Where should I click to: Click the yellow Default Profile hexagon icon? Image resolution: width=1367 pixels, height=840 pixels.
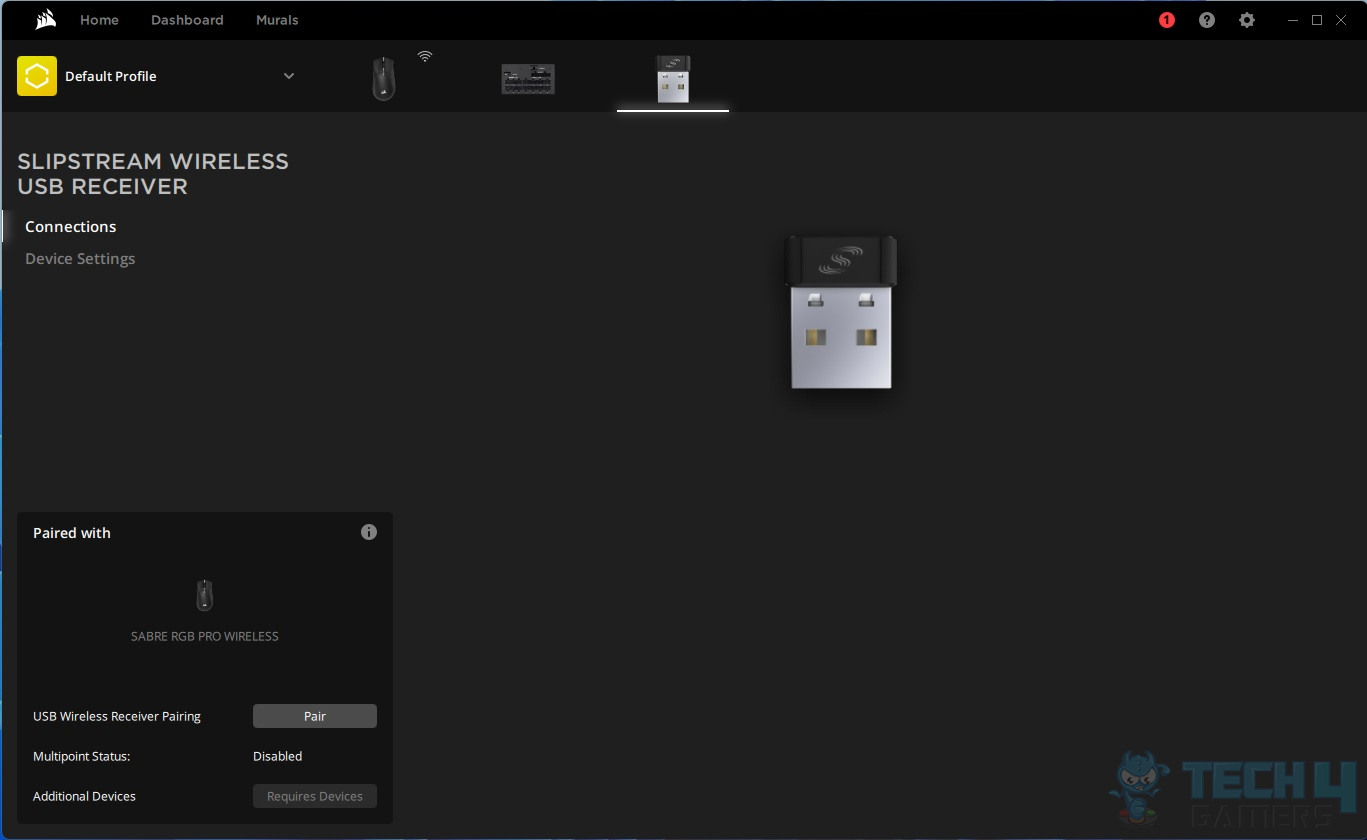(37, 76)
